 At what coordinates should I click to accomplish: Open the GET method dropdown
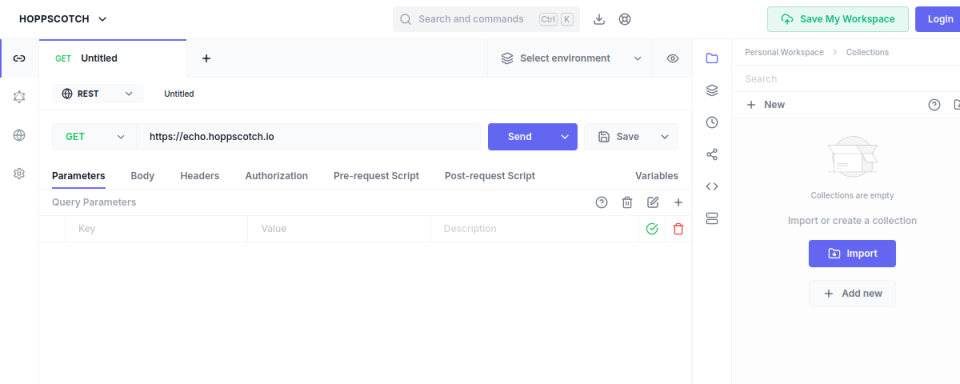point(94,137)
